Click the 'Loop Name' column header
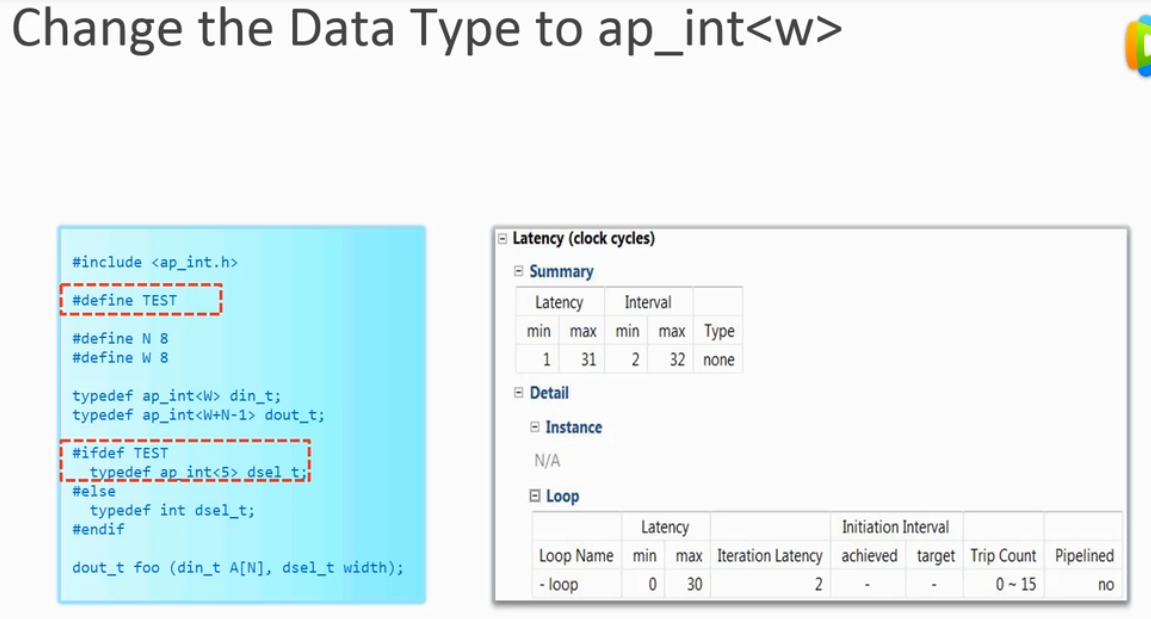 pos(576,555)
